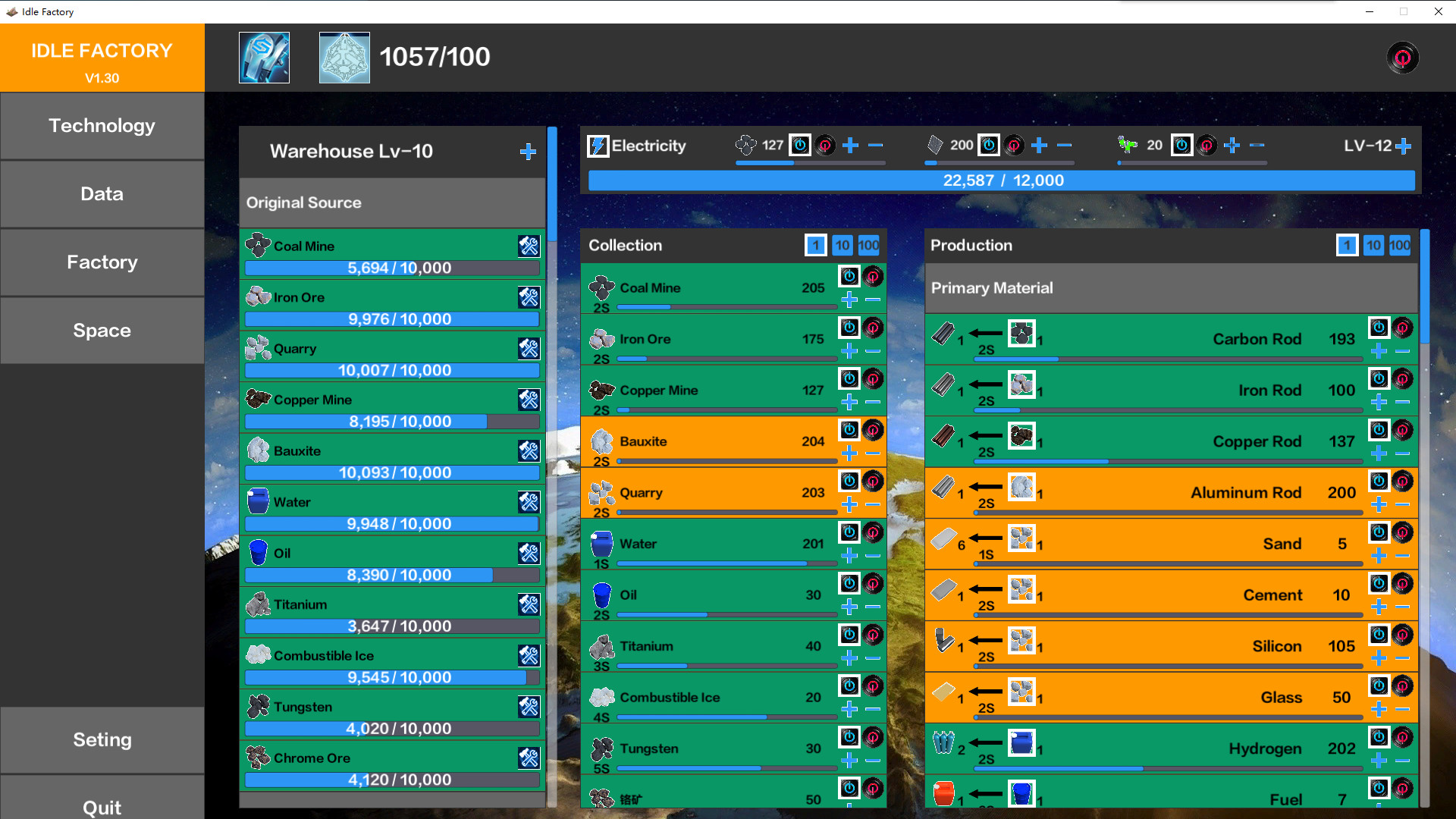Image resolution: width=1456 pixels, height=819 pixels.
Task: Click the plus next to Warehouse Lv-10 title
Action: 529,152
